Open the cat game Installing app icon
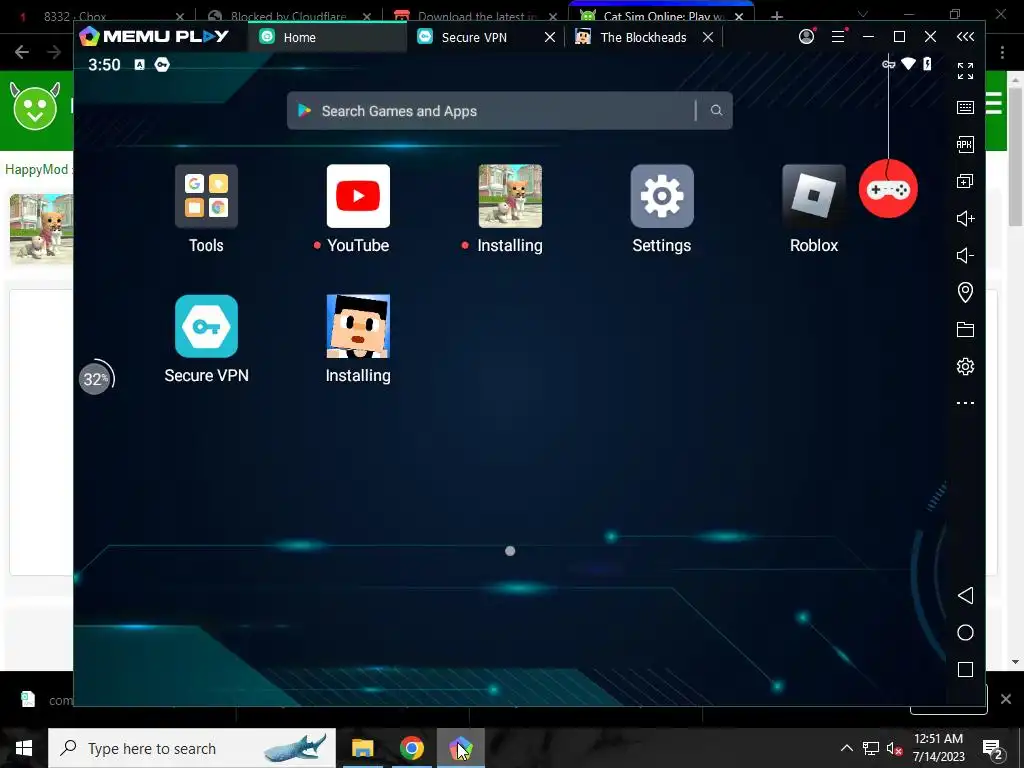1024x768 pixels. (510, 196)
